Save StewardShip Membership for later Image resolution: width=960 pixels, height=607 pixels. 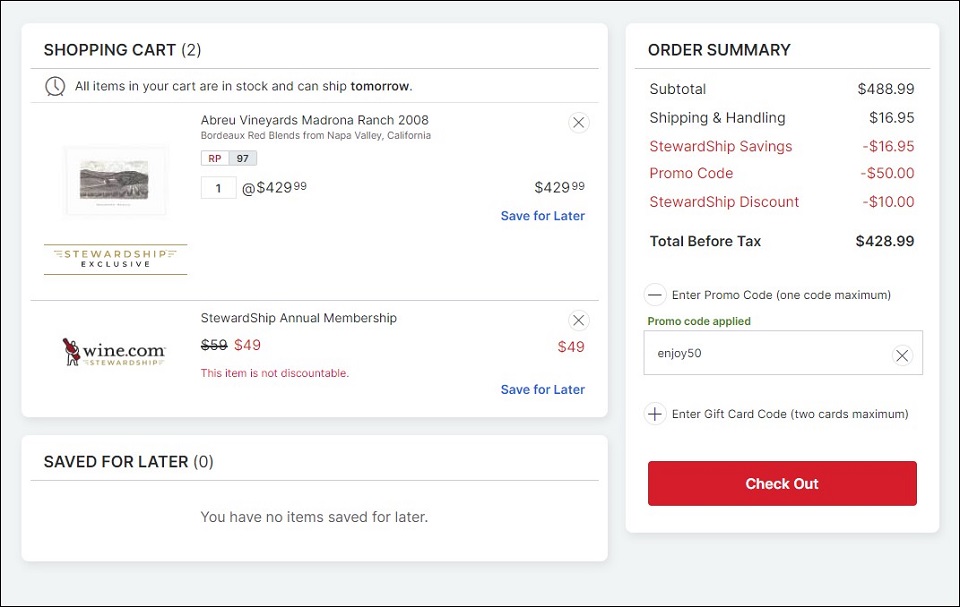(x=542, y=390)
